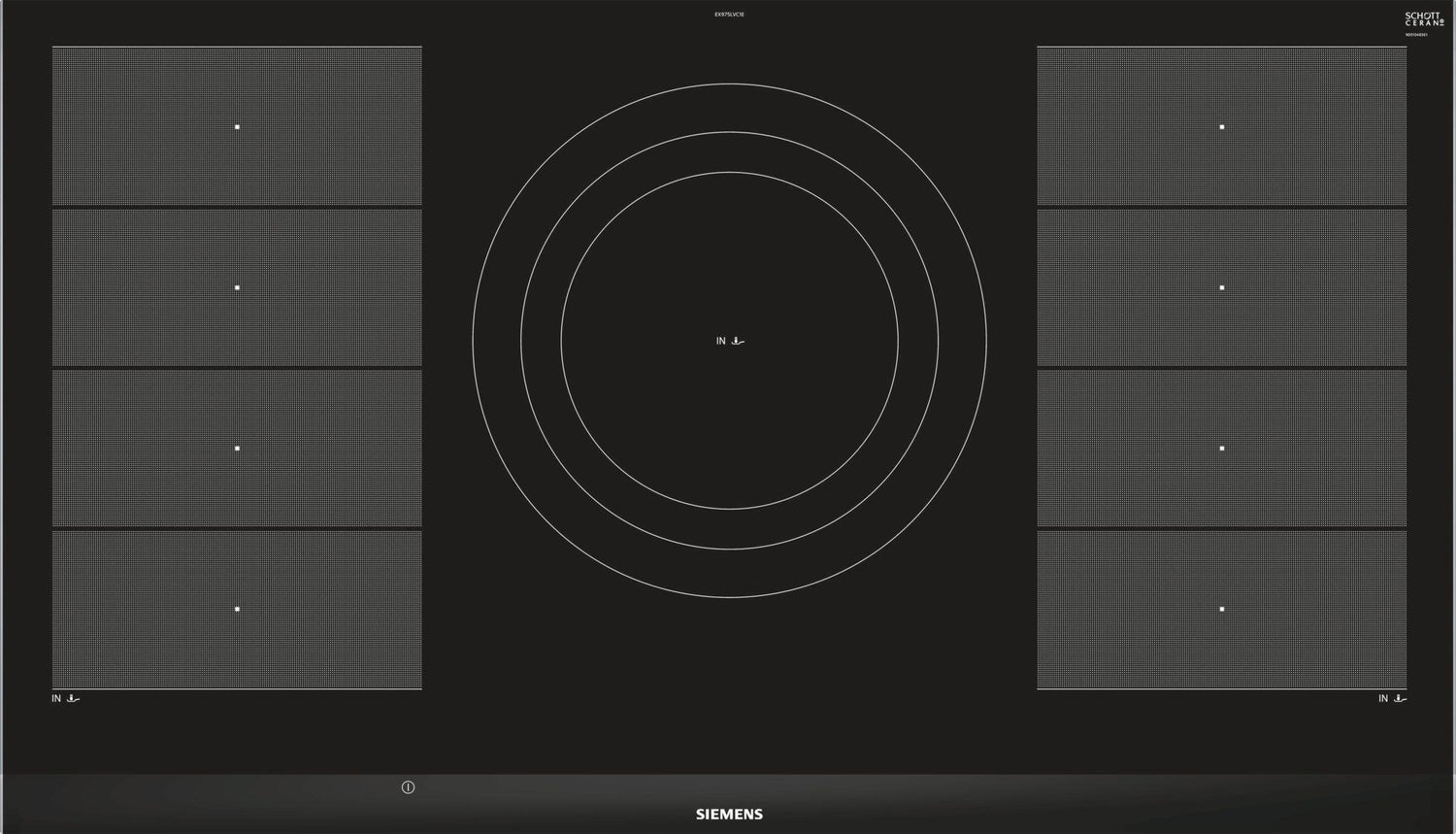1456x834 pixels.
Task: Click the EX975LVC1E model number text
Action: coord(729,15)
